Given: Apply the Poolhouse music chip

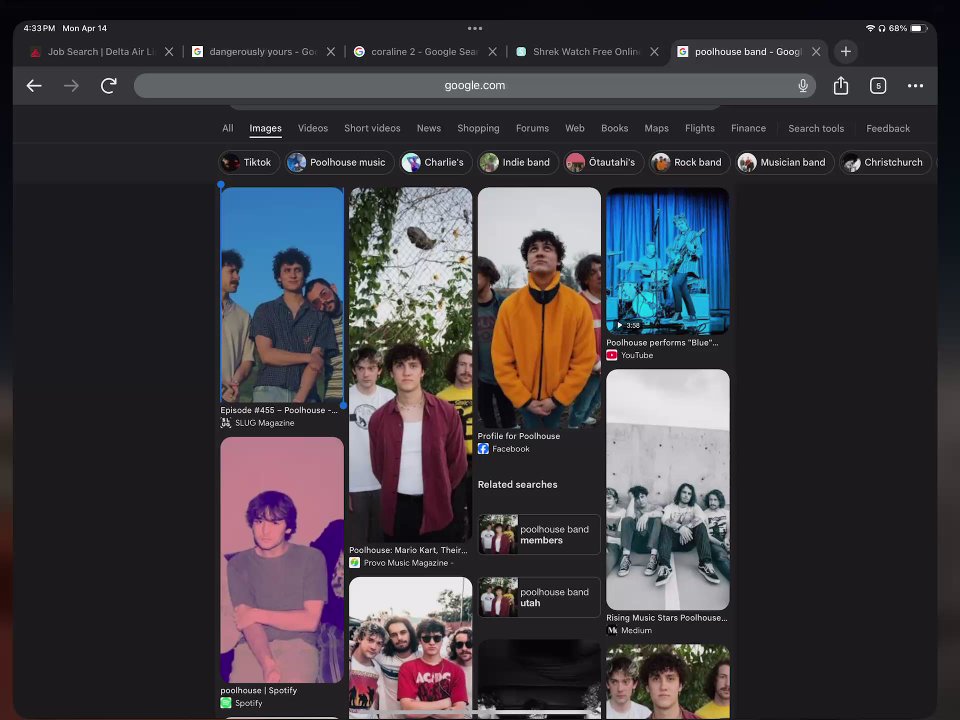Looking at the screenshot, I should [339, 162].
